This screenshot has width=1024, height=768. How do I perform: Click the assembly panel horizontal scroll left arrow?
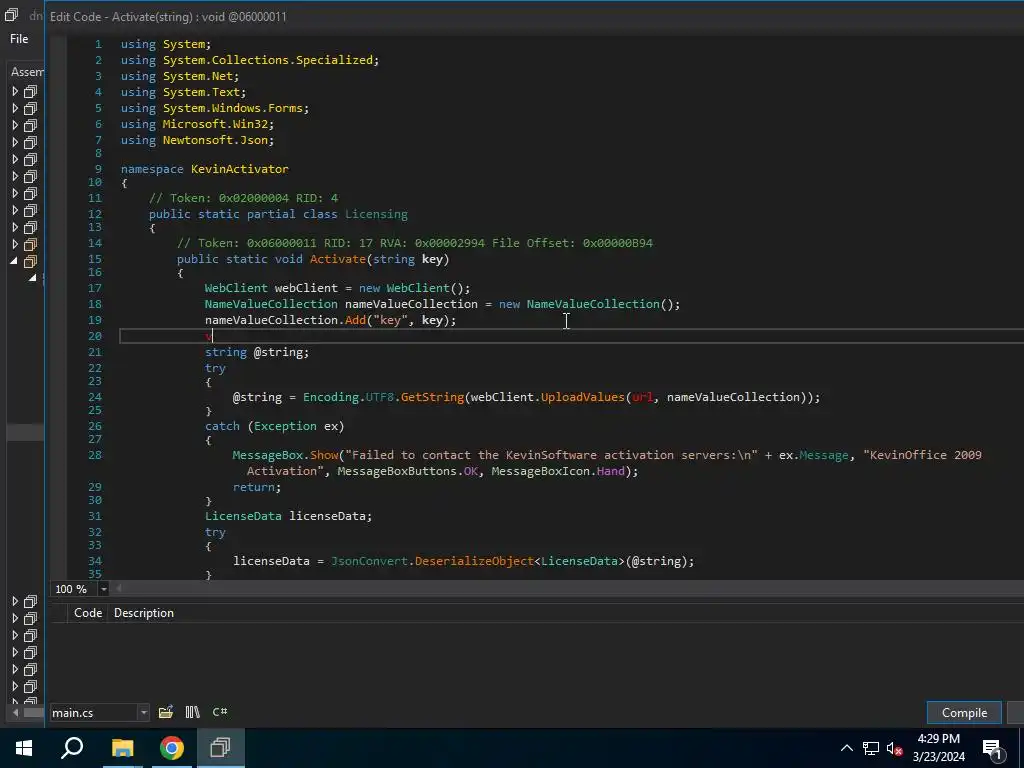pos(16,712)
